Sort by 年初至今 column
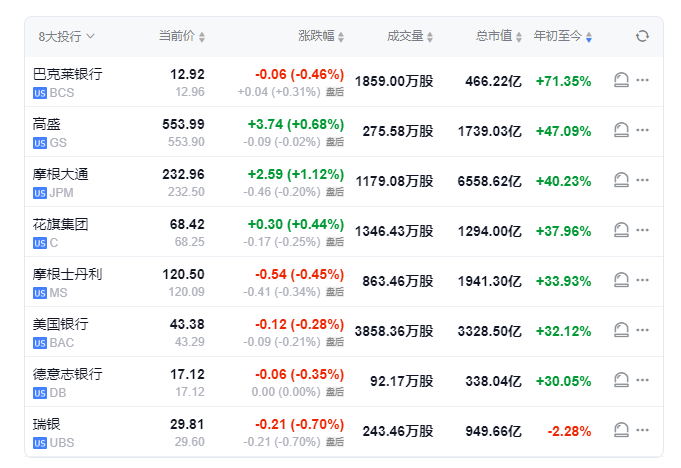The image size is (681, 468). tap(563, 36)
